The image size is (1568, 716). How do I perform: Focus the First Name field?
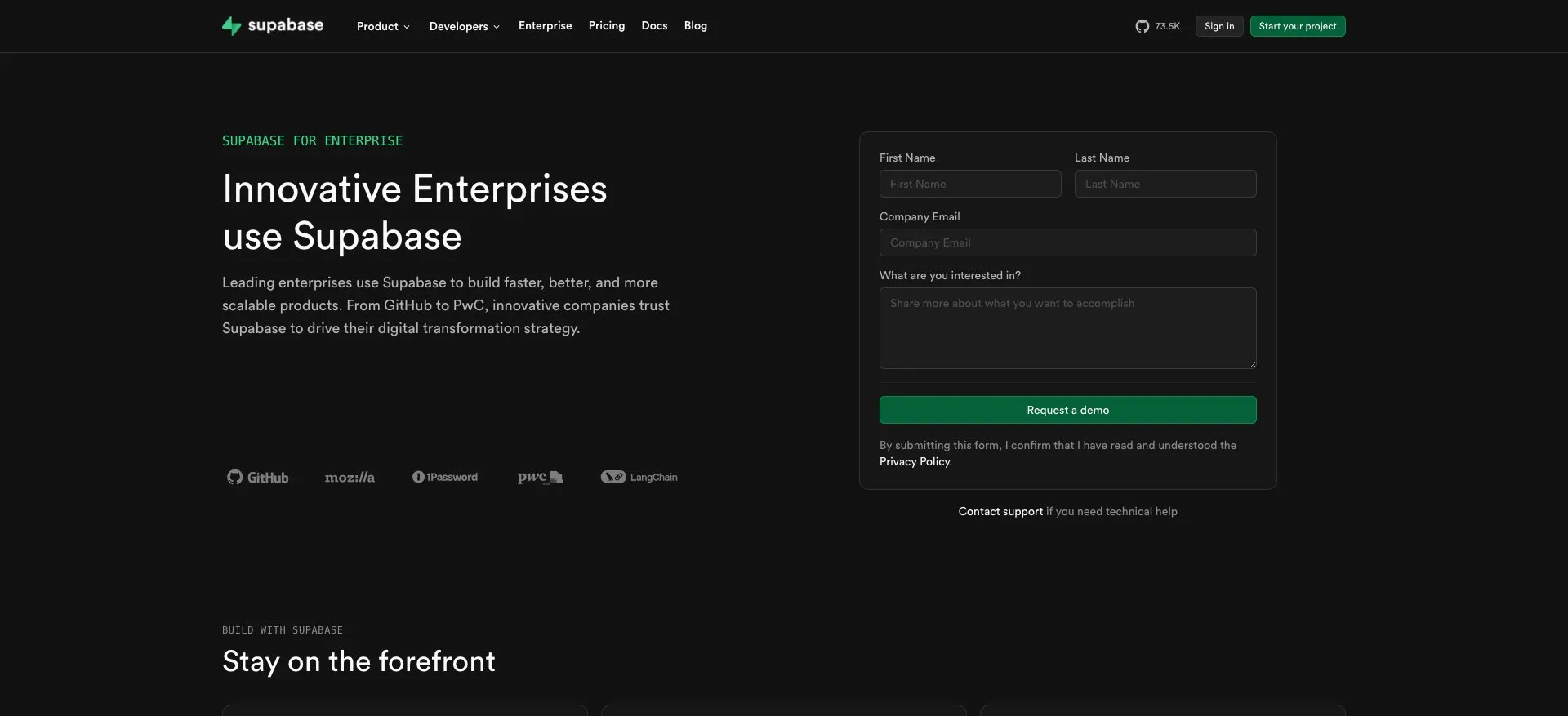click(970, 184)
